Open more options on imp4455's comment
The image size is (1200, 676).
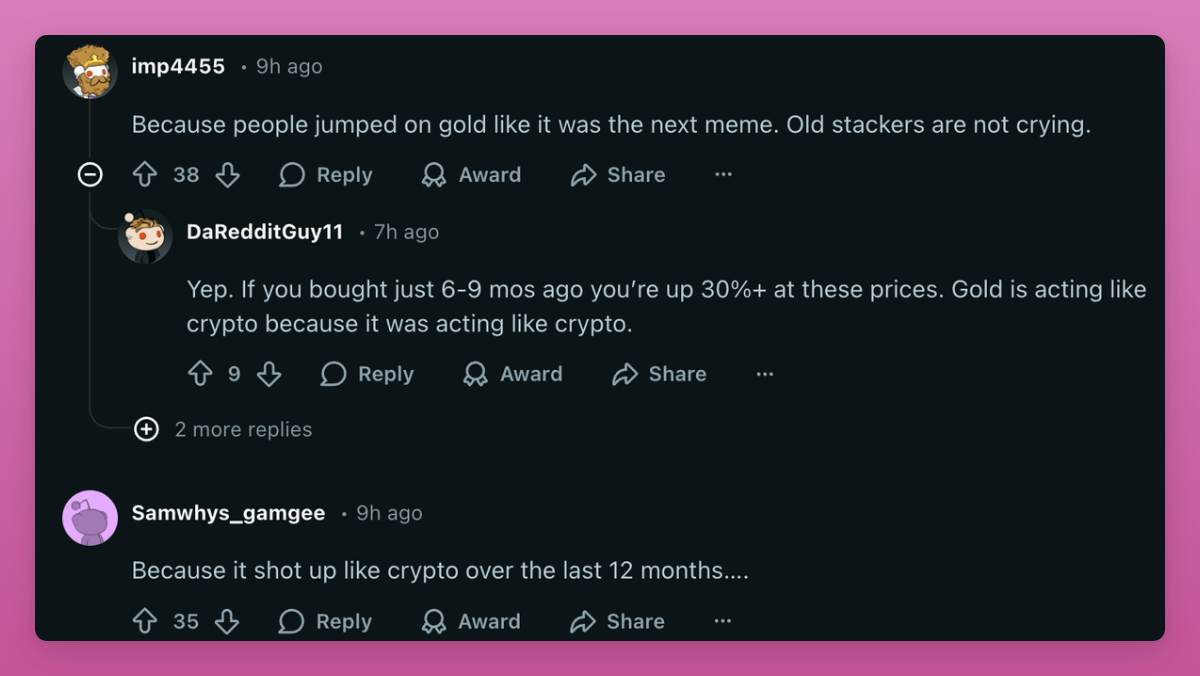coord(723,175)
